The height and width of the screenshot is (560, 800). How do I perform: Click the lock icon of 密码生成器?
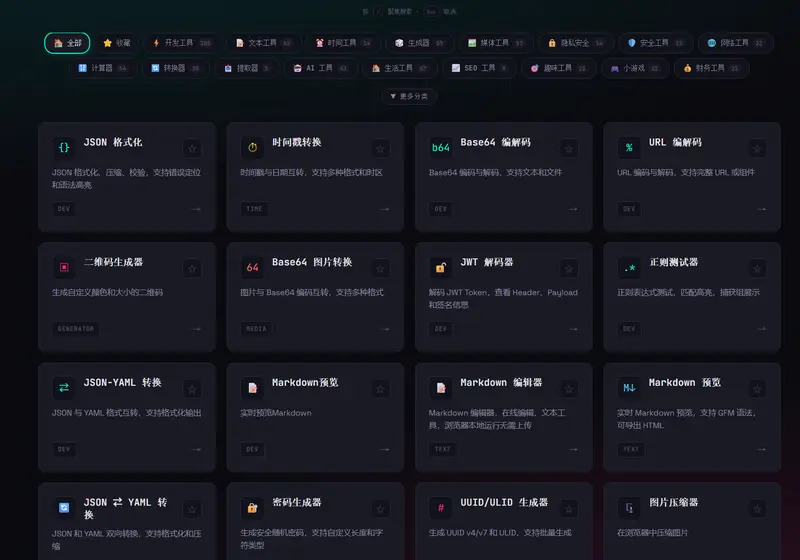click(253, 507)
